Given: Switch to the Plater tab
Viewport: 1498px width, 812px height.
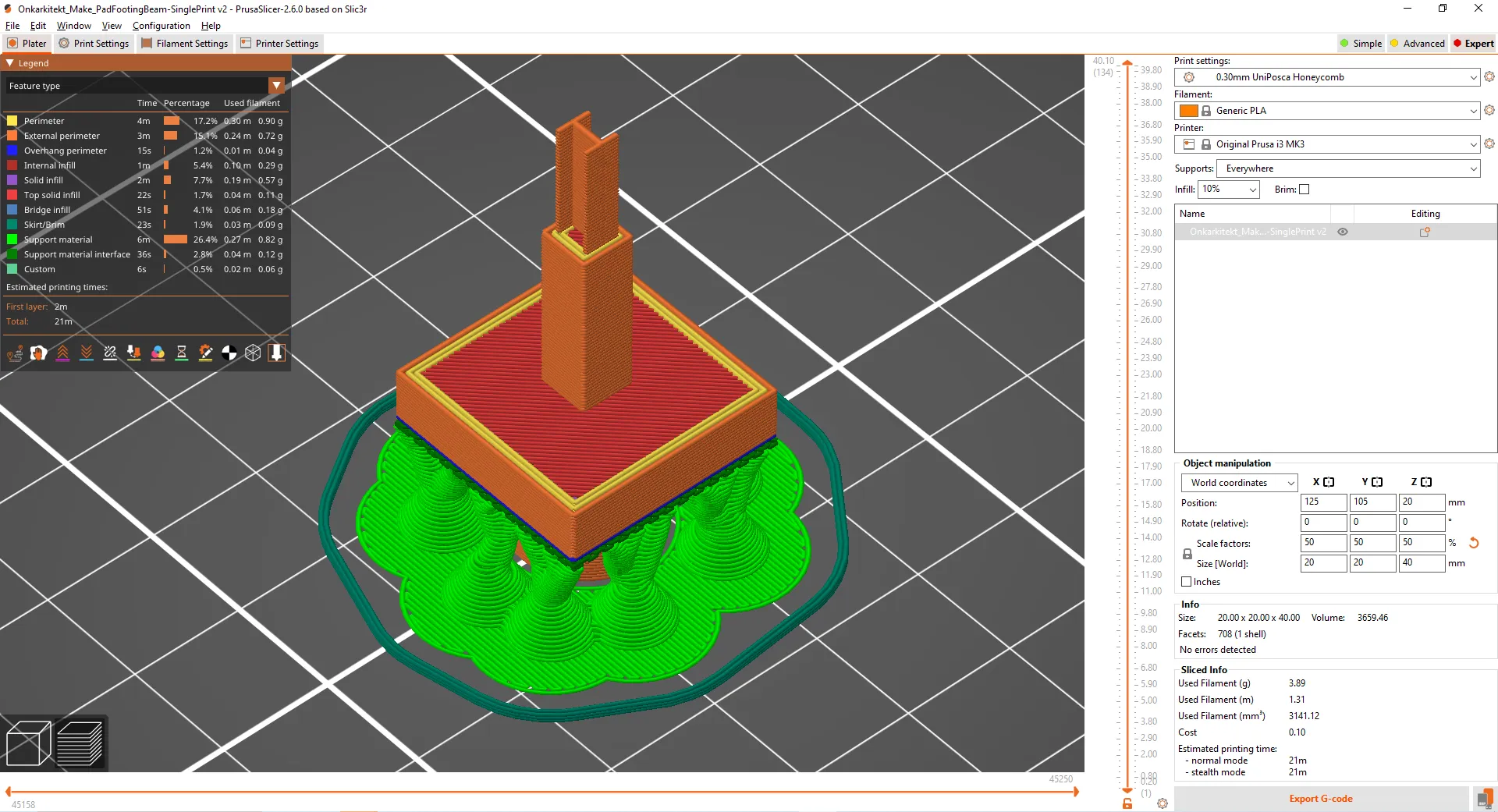Looking at the screenshot, I should 27,44.
